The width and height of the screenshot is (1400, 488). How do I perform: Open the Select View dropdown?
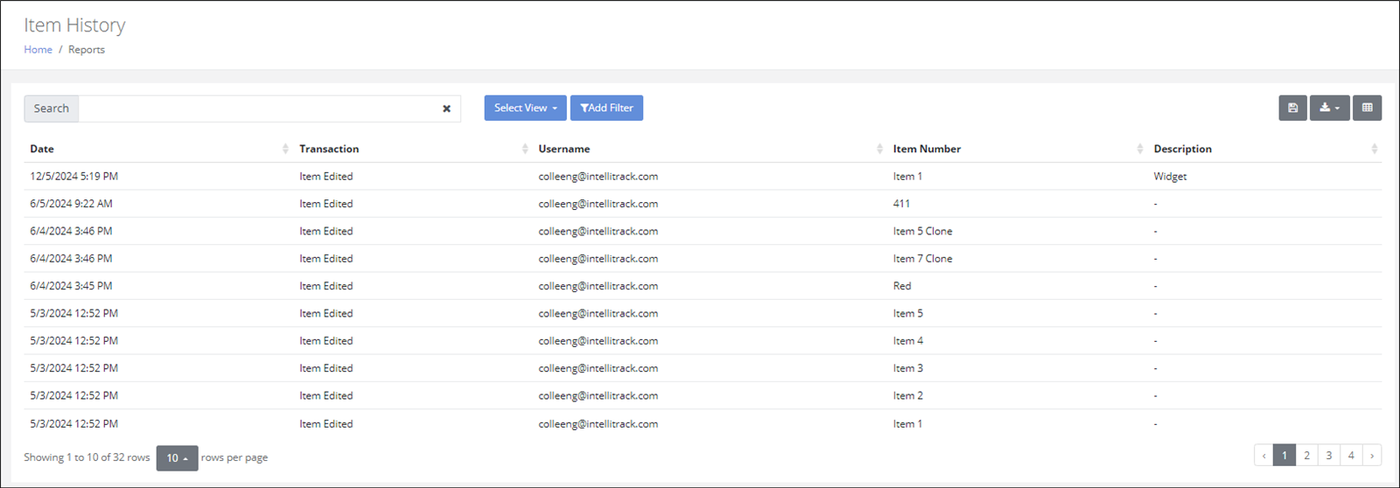526,108
